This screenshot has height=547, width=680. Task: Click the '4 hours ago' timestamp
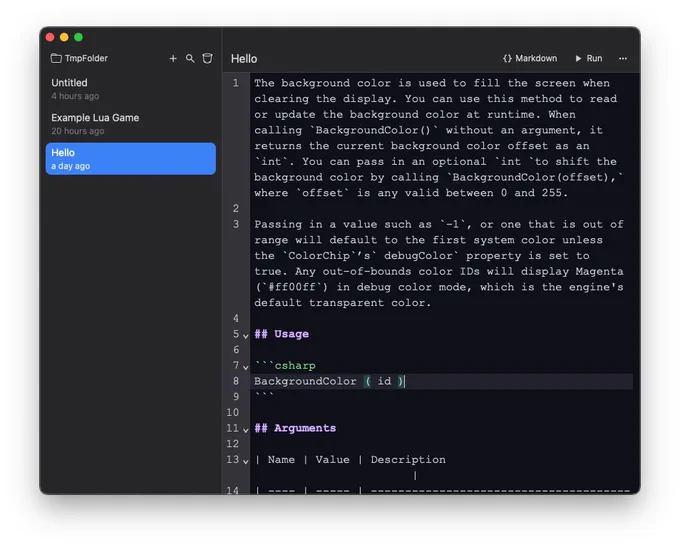pyautogui.click(x=75, y=96)
